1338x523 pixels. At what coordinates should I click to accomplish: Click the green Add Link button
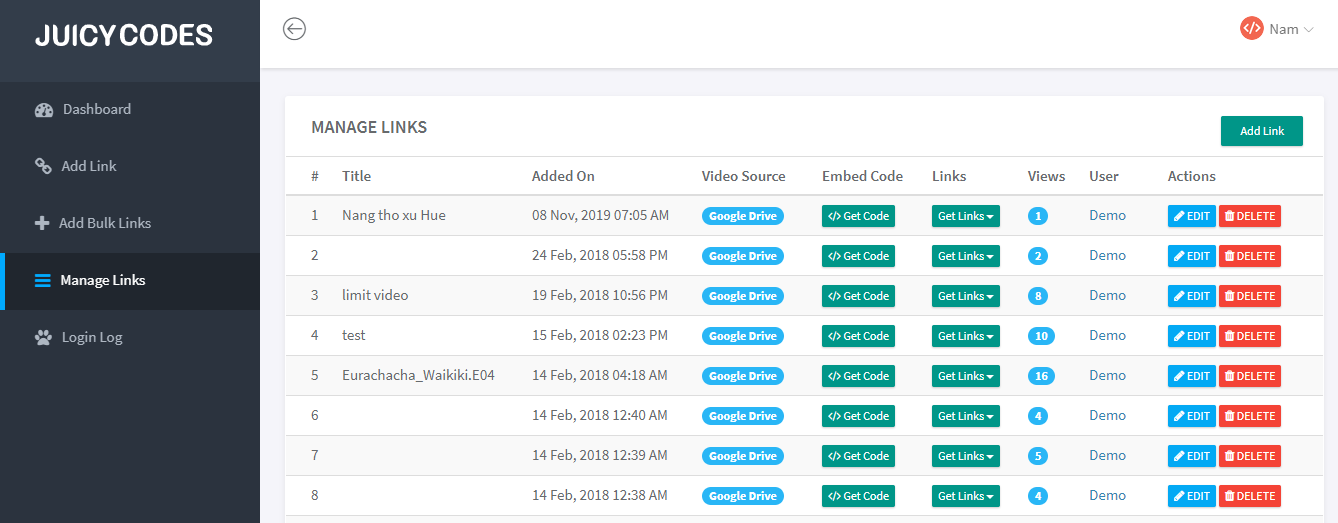(x=1262, y=131)
